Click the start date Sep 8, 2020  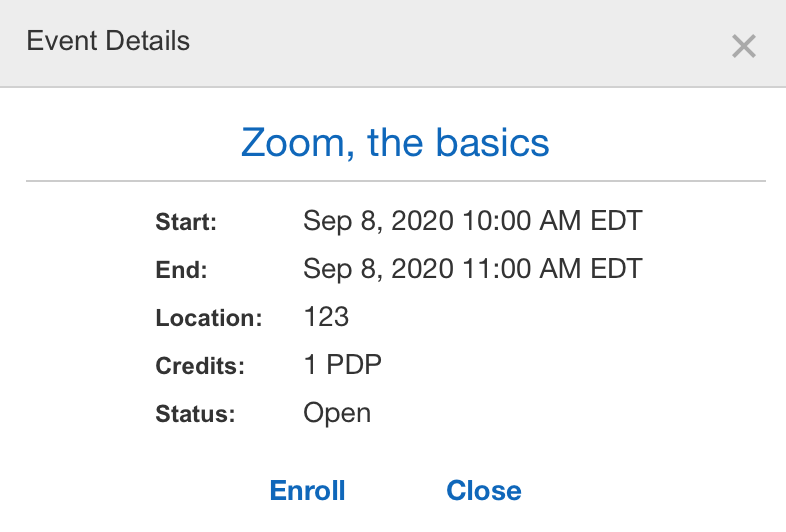click(x=379, y=221)
